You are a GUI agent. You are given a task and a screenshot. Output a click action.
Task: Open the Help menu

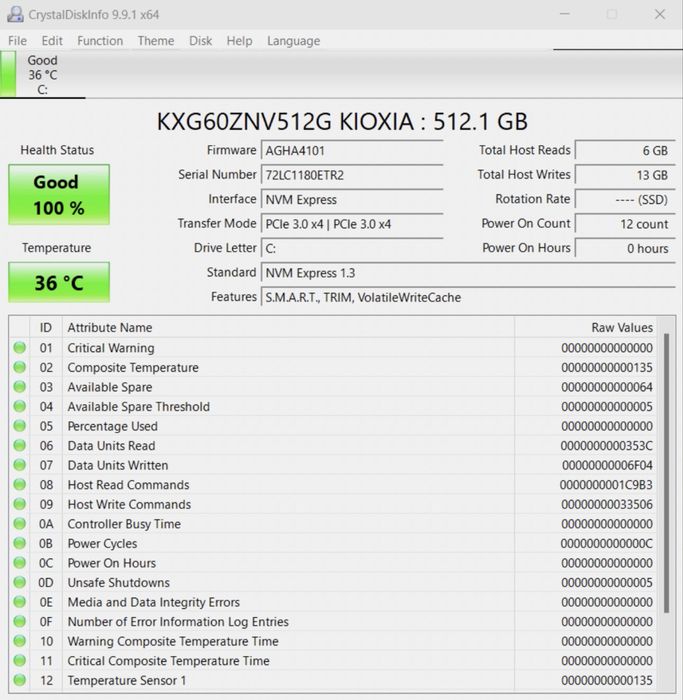(239, 41)
